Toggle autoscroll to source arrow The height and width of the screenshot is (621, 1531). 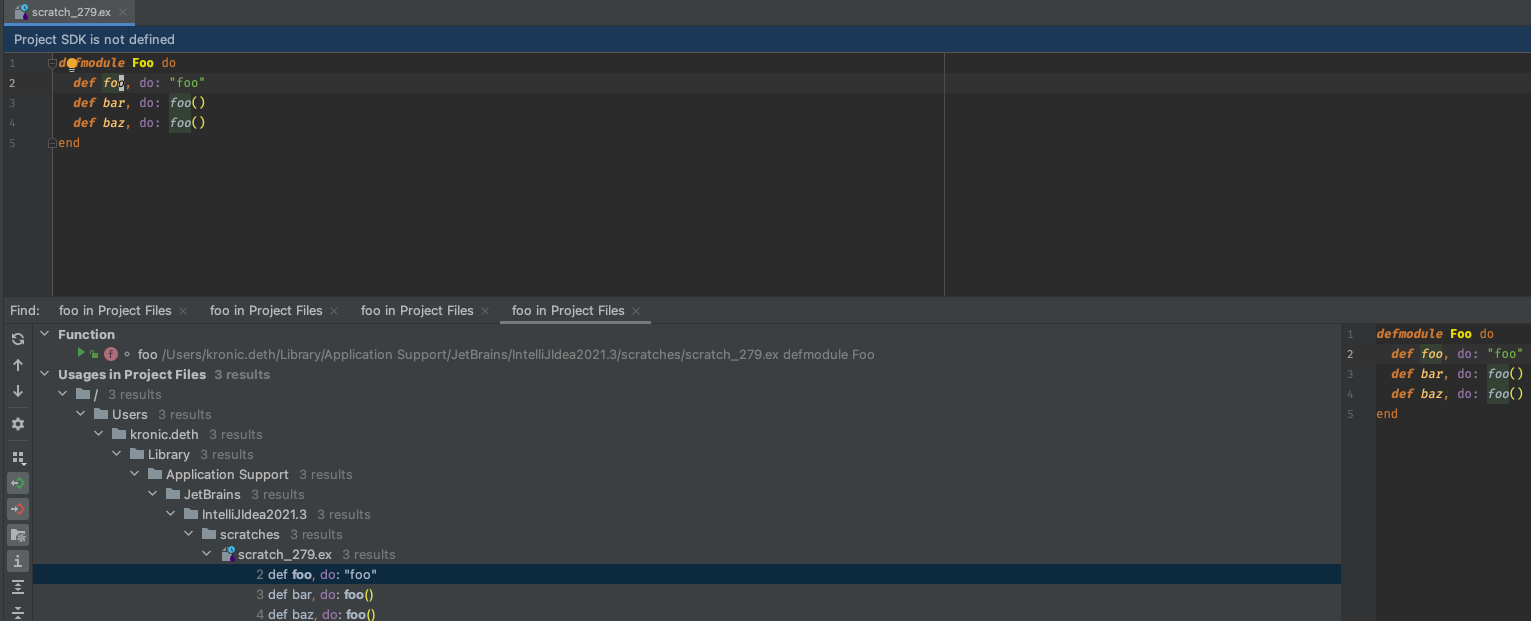point(17,483)
